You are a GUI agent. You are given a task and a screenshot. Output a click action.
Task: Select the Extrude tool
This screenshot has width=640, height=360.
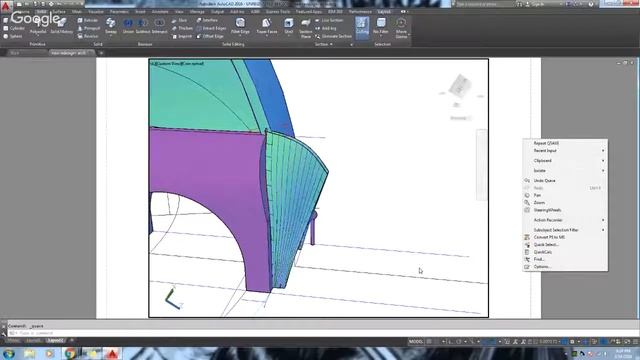88,20
